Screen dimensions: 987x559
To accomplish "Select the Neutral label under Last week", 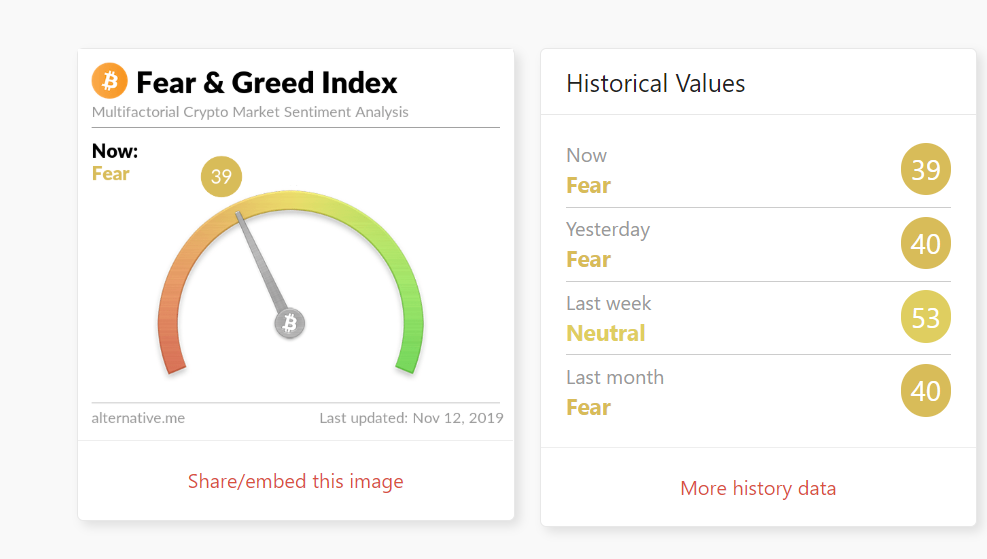I will click(x=606, y=333).
